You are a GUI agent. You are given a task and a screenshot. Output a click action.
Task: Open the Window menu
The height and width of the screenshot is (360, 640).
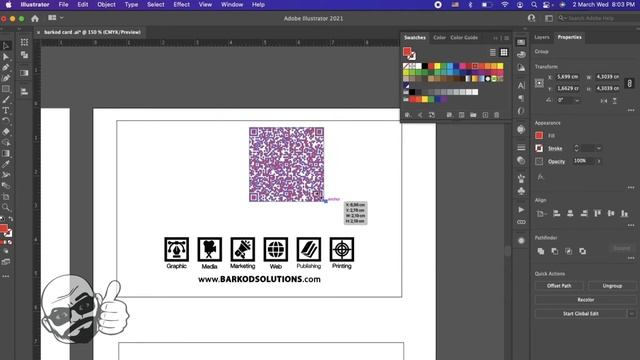(x=232, y=4)
